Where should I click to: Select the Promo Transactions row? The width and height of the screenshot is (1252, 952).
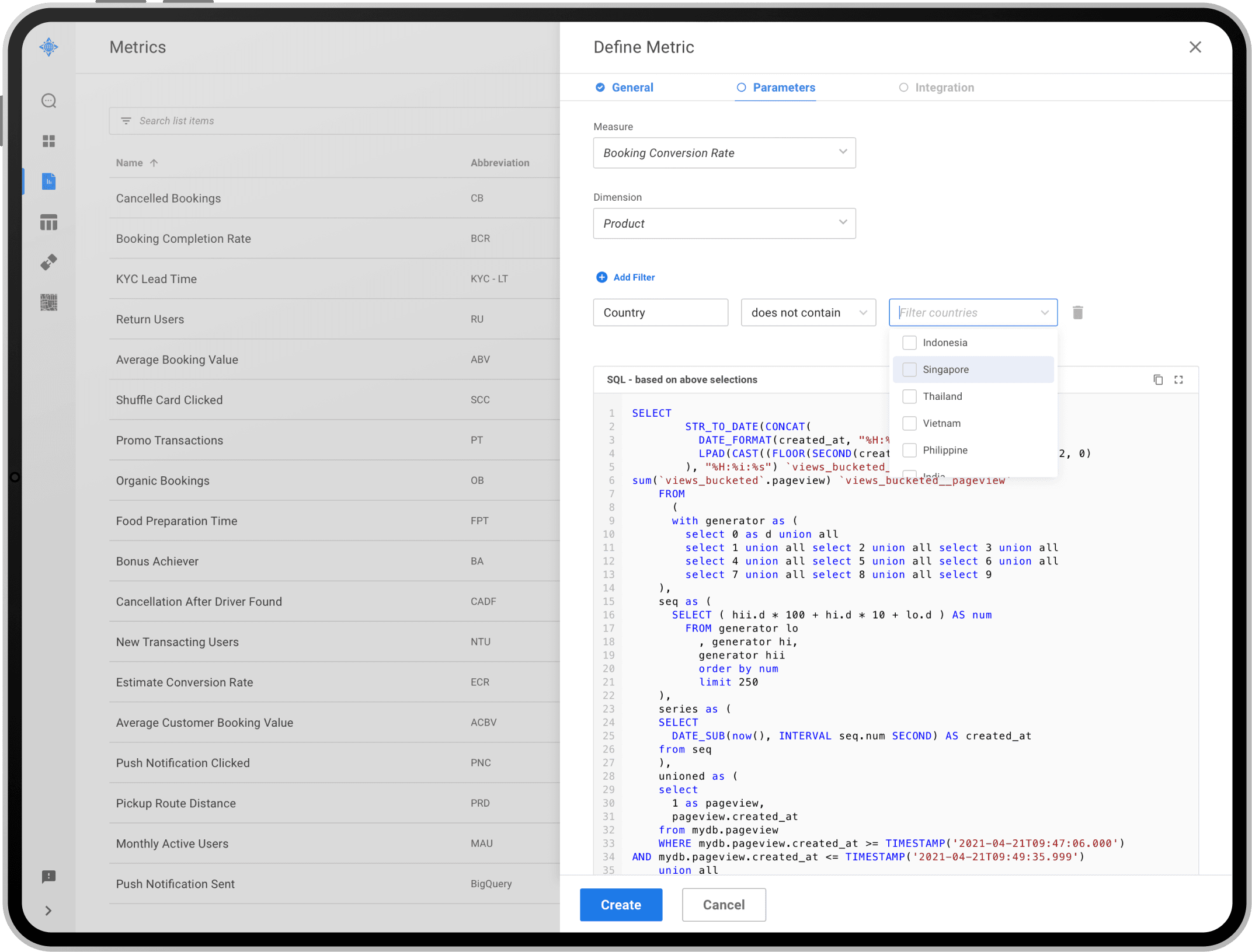coord(334,440)
